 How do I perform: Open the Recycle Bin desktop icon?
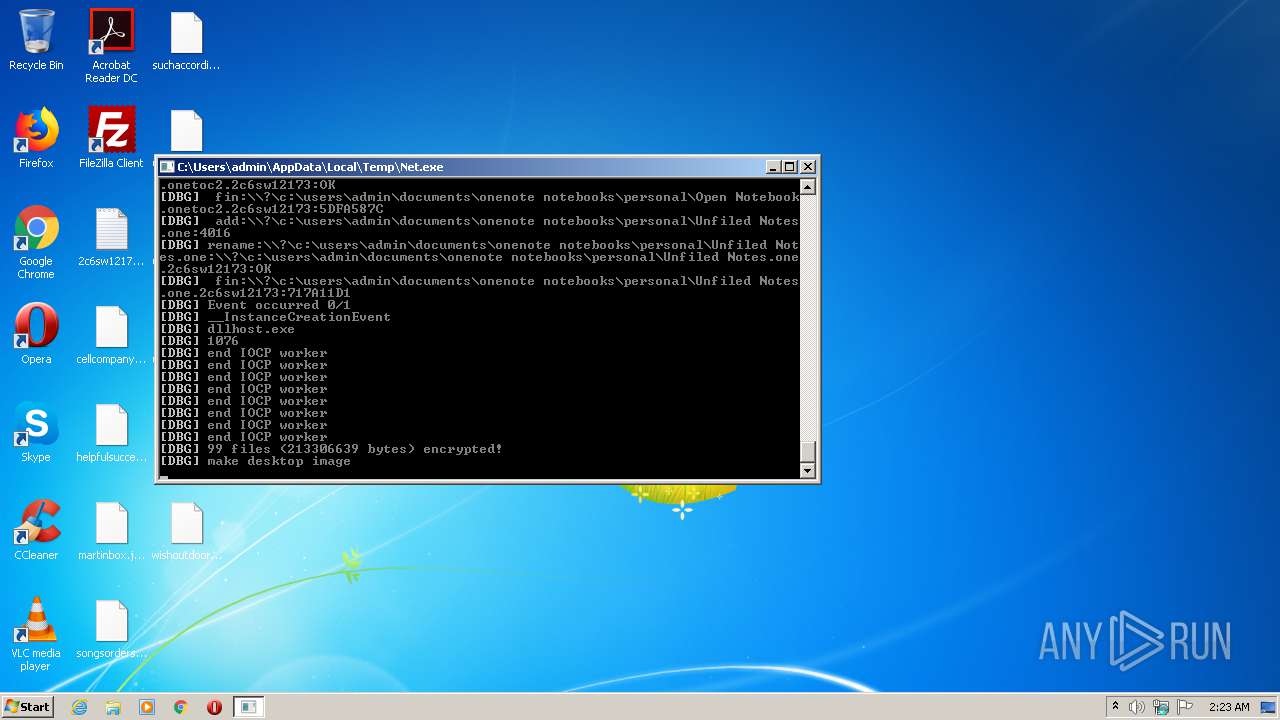point(36,41)
